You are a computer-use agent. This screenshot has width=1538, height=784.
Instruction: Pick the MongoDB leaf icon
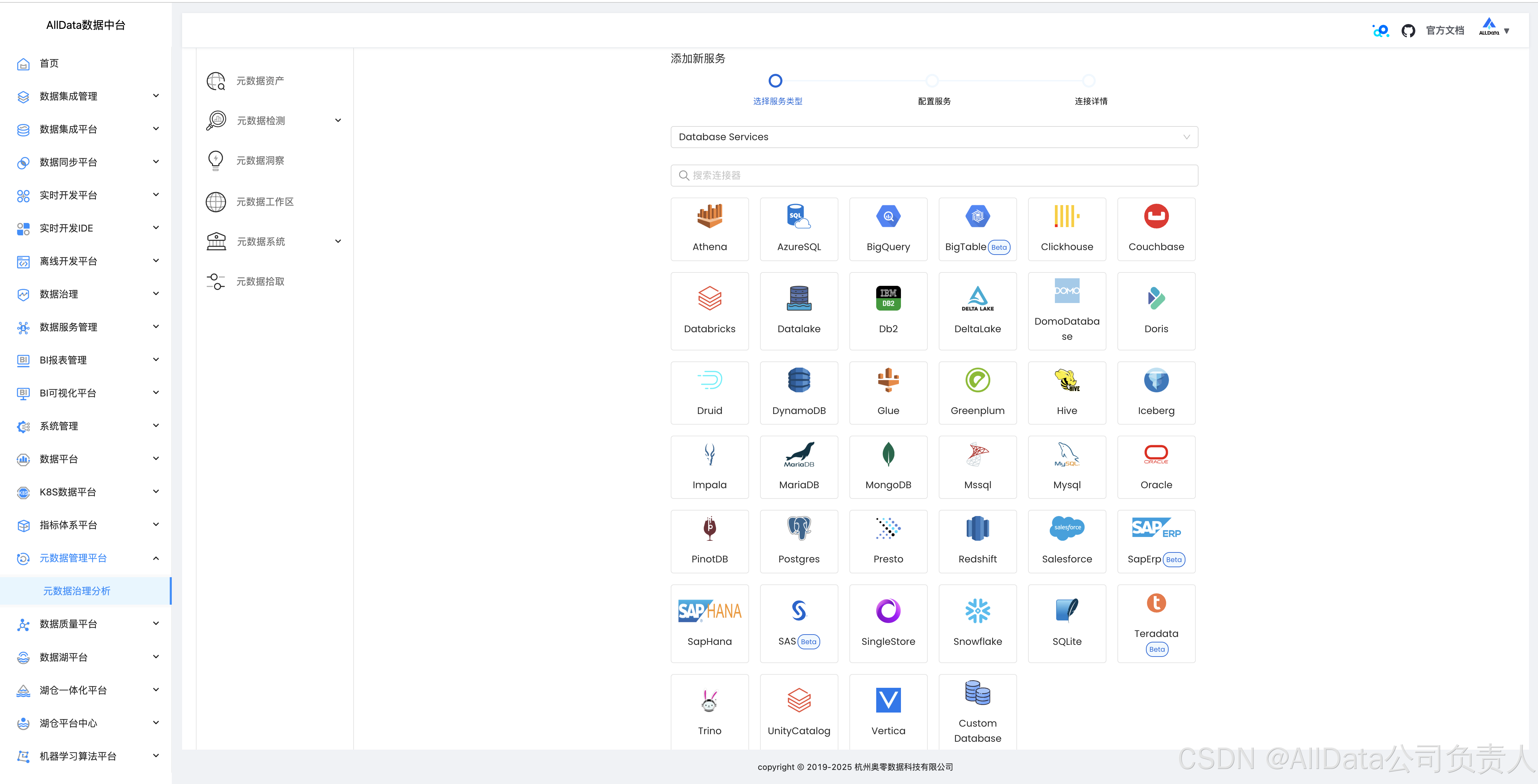(888, 455)
